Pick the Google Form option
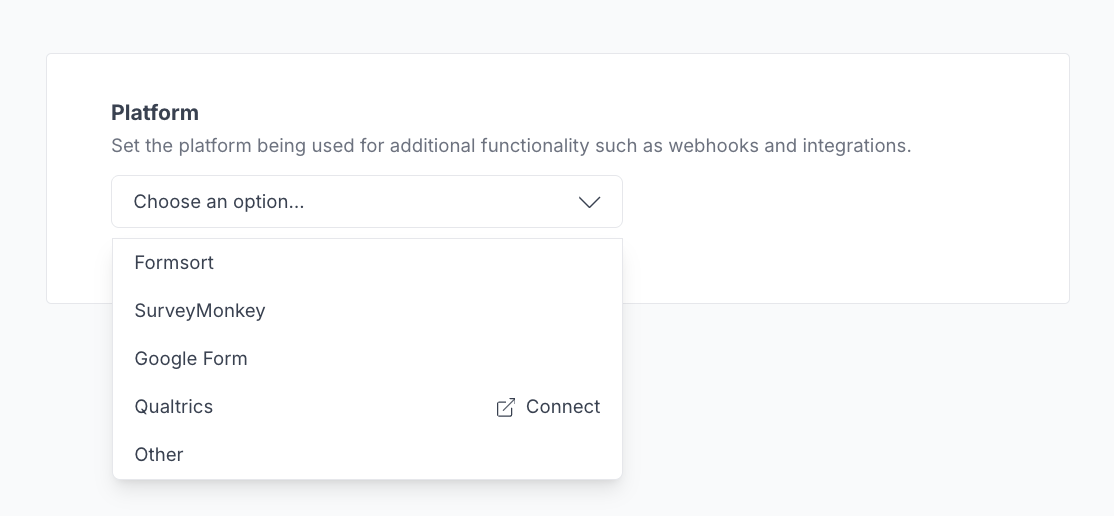This screenshot has height=516, width=1114. click(x=191, y=359)
